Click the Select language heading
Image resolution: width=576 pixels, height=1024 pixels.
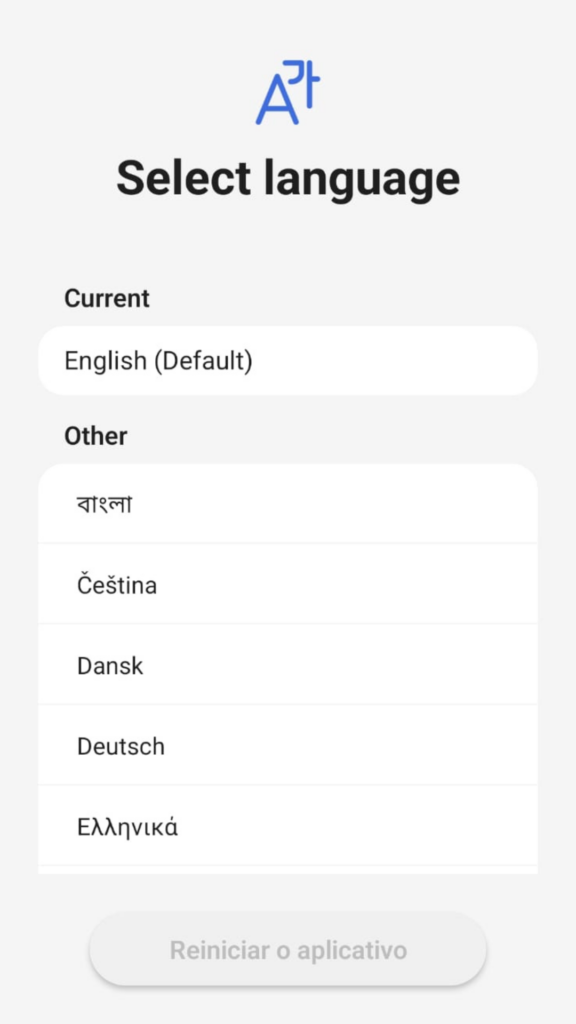pos(288,178)
